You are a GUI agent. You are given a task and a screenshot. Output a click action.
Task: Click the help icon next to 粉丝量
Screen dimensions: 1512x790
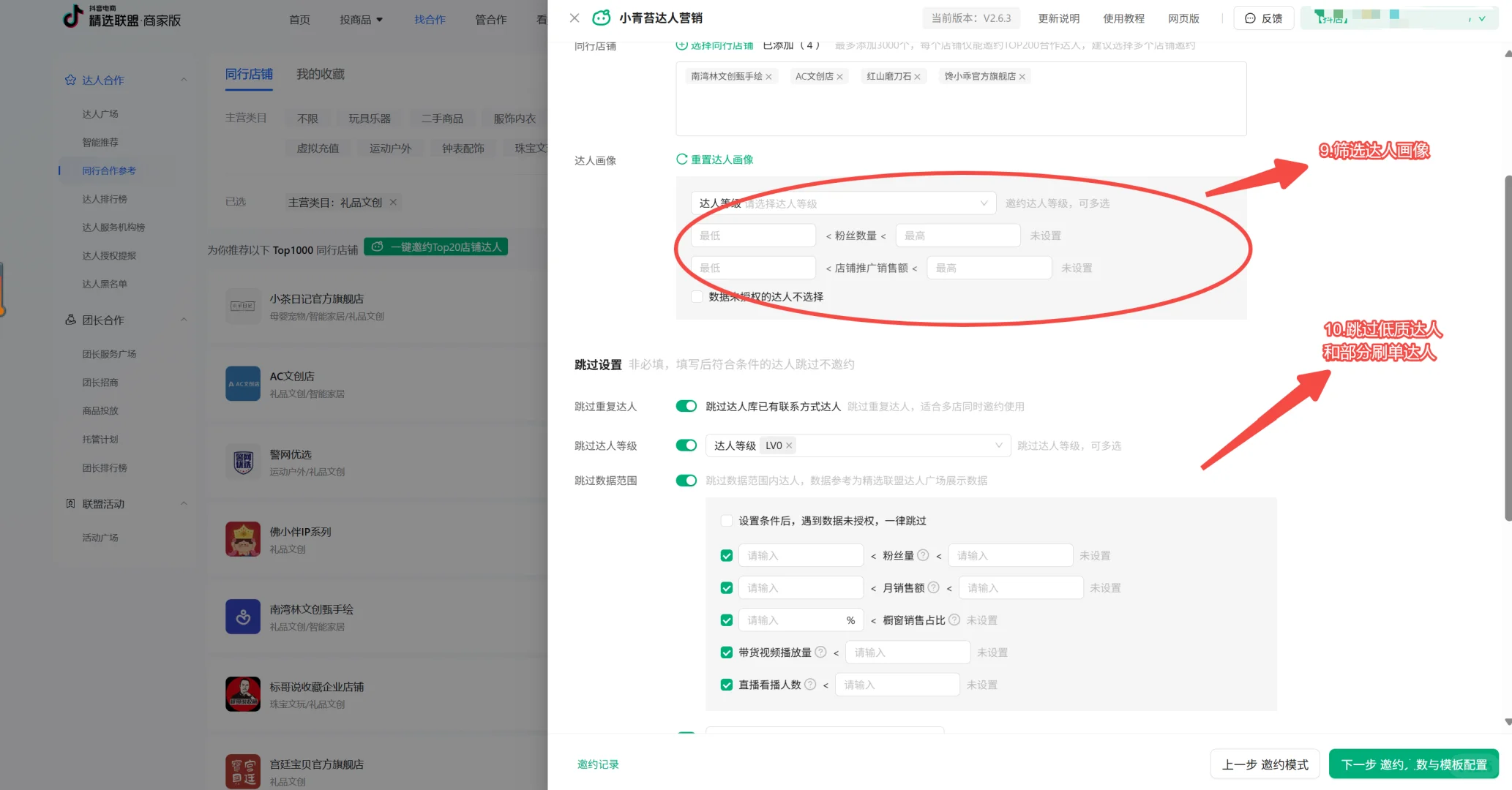pyautogui.click(x=923, y=555)
